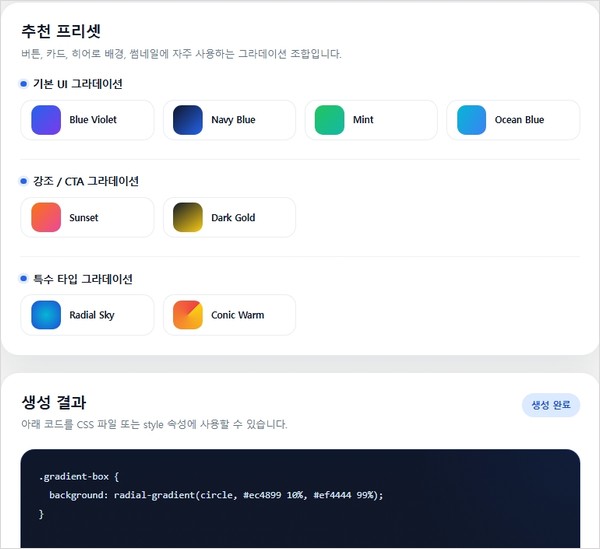Click the description starting 아래 코드를 CSS
600x549 pixels.
point(154,424)
